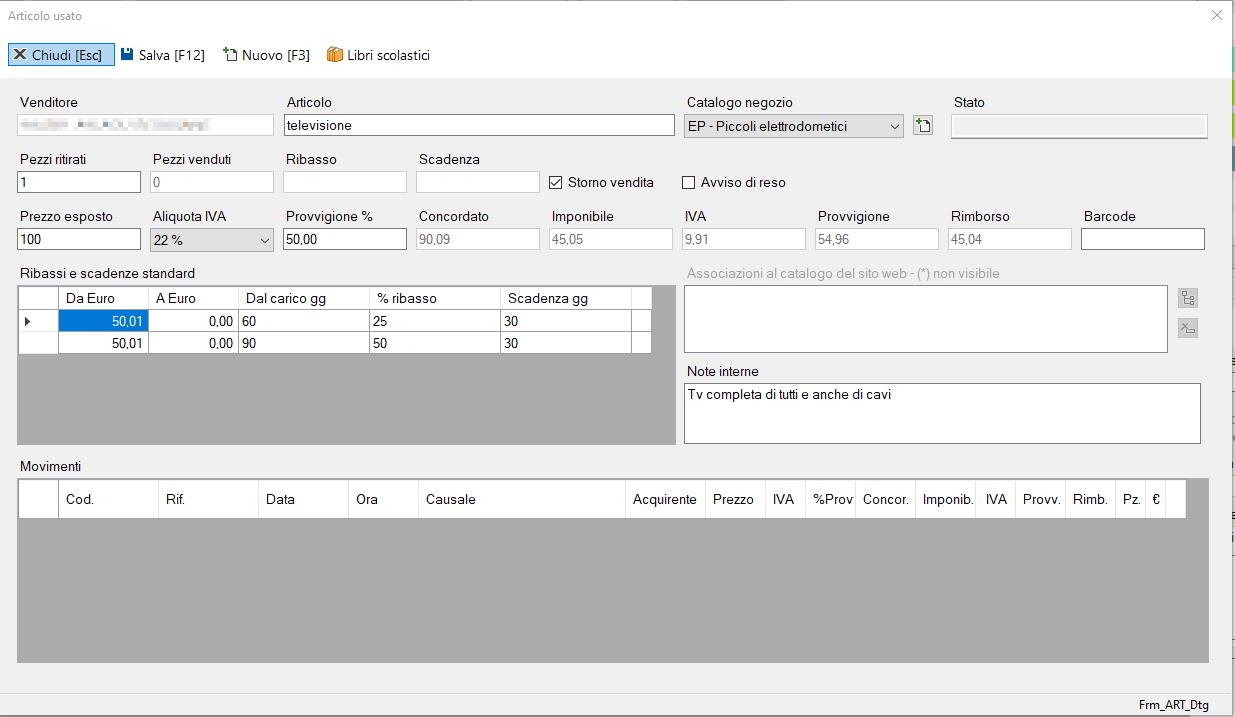
Task: Click the % ribasso cell with 50
Action: tap(435, 343)
